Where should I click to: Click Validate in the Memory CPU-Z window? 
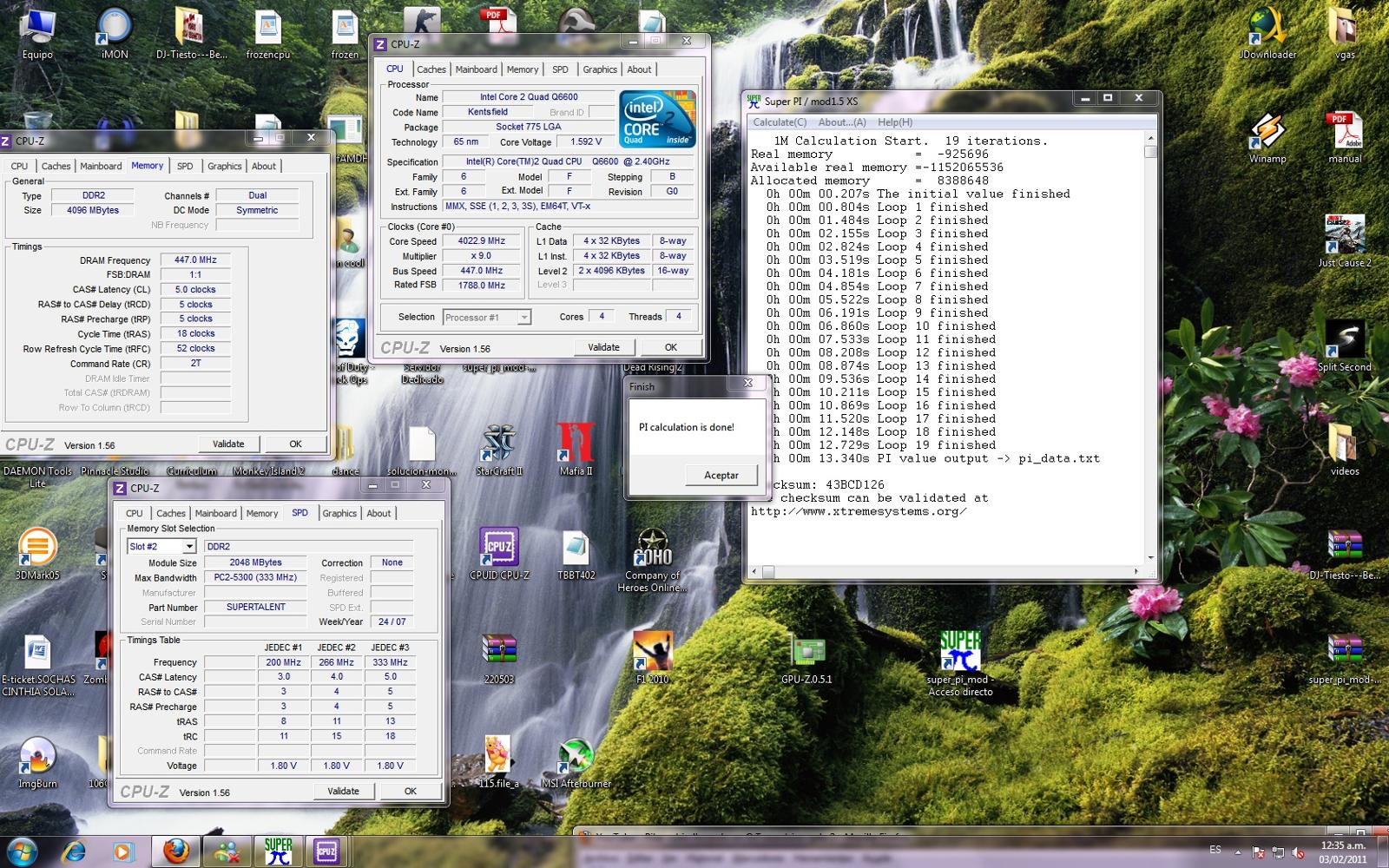(228, 444)
